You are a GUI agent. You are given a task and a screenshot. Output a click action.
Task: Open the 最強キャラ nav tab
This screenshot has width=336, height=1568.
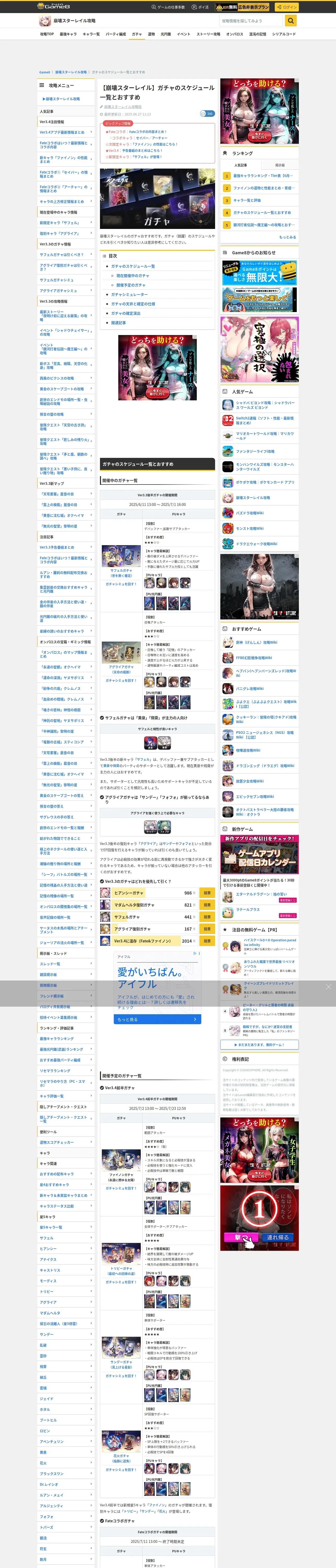click(68, 34)
